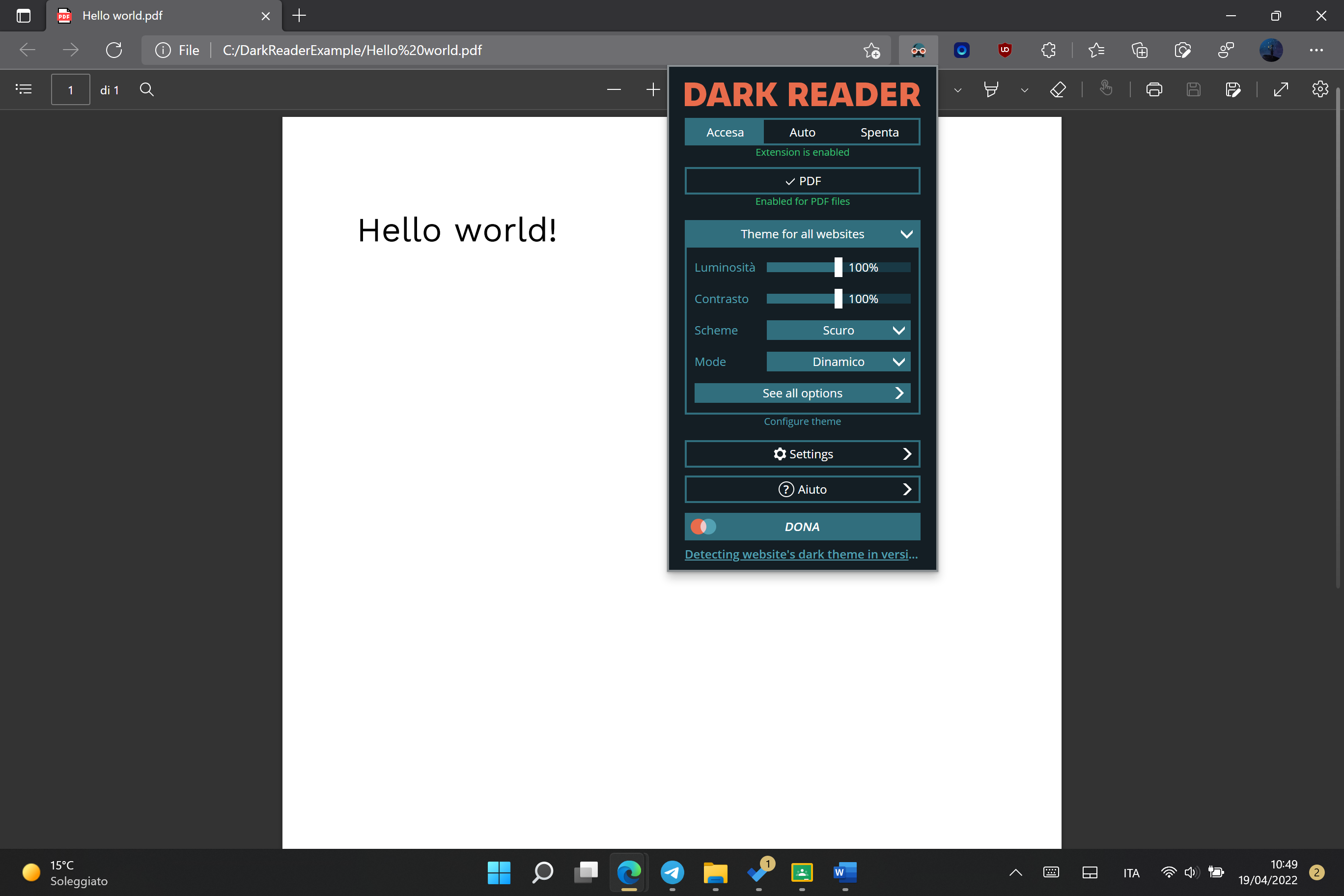Open search within the PDF
This screenshot has height=896, width=1344.
point(146,89)
